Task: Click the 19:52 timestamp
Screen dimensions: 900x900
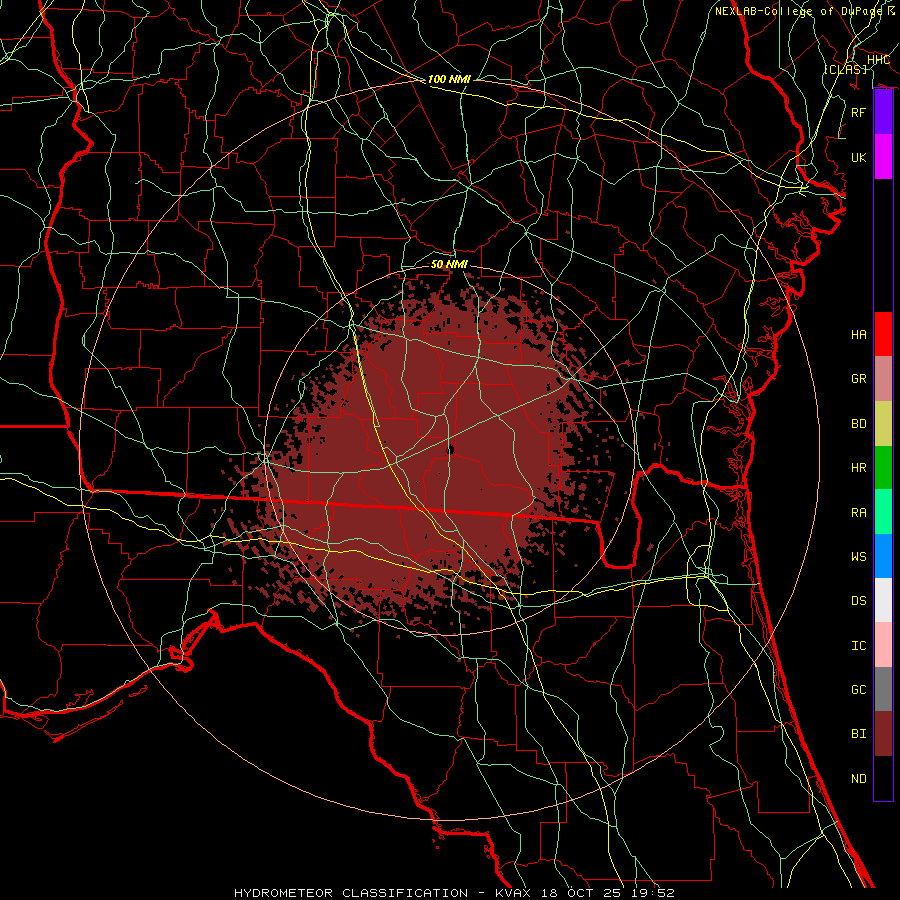Action: click(655, 893)
